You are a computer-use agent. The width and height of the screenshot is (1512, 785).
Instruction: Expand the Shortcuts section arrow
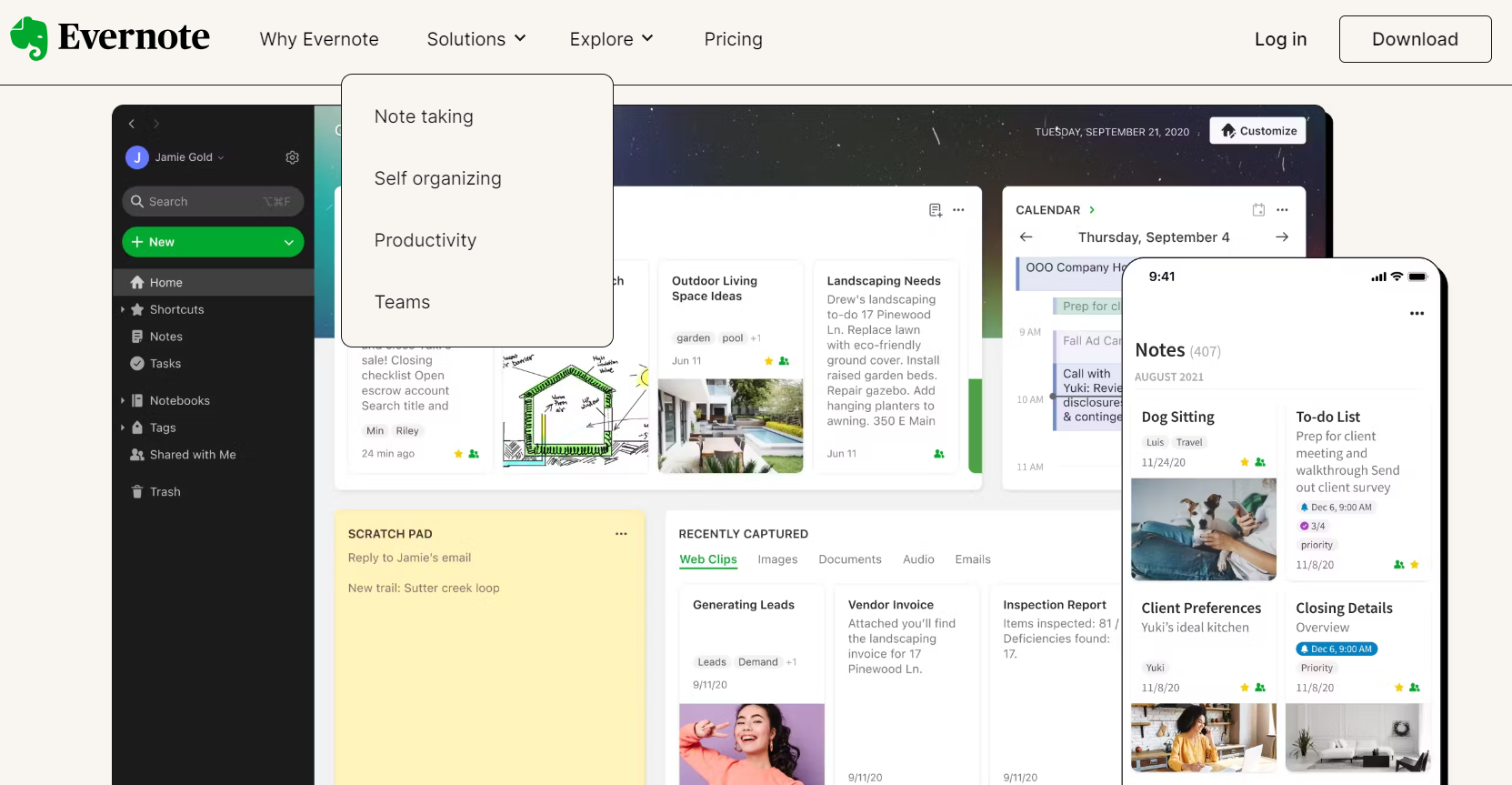pyautogui.click(x=123, y=309)
